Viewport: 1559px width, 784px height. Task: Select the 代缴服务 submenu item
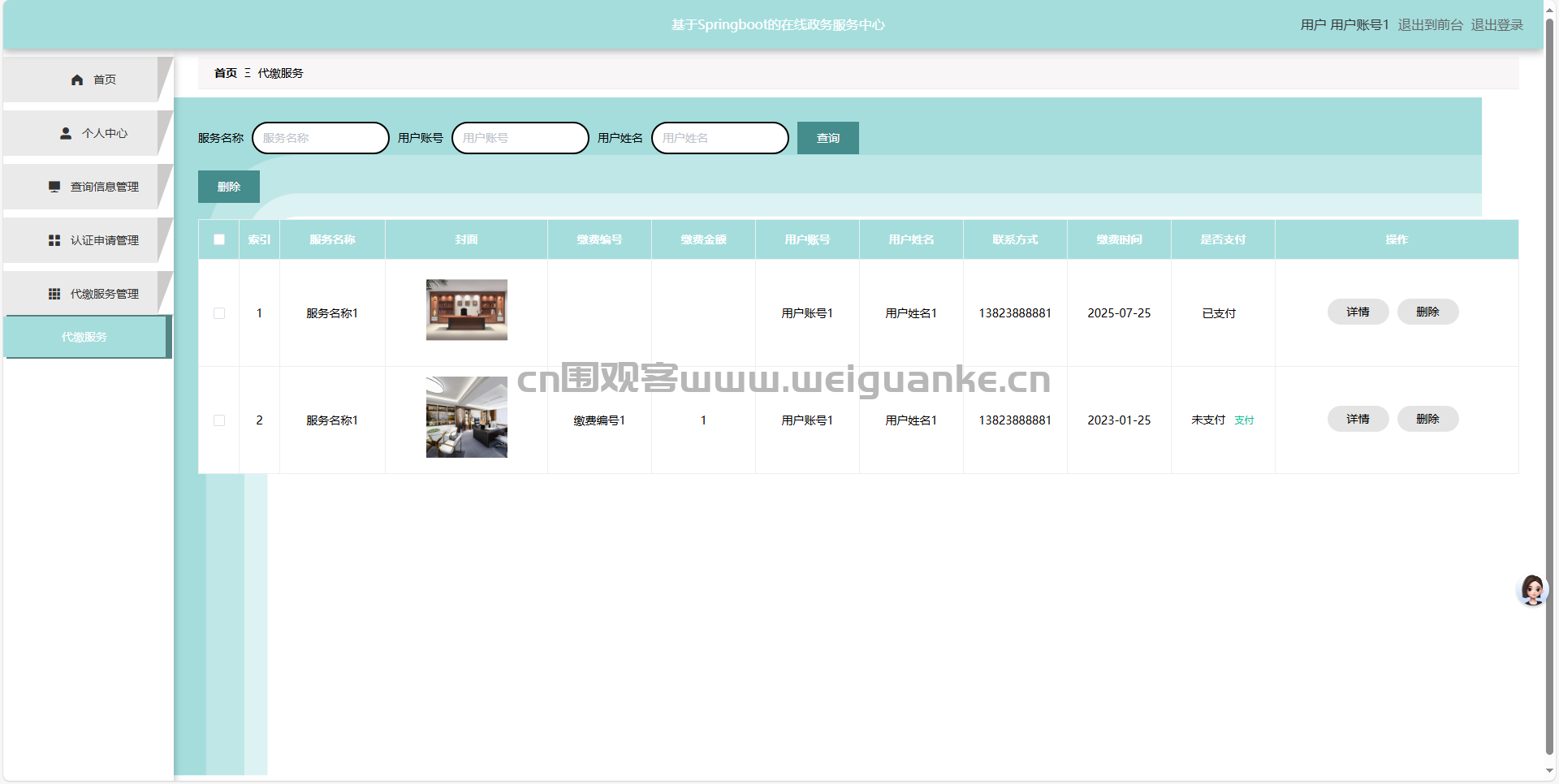84,337
